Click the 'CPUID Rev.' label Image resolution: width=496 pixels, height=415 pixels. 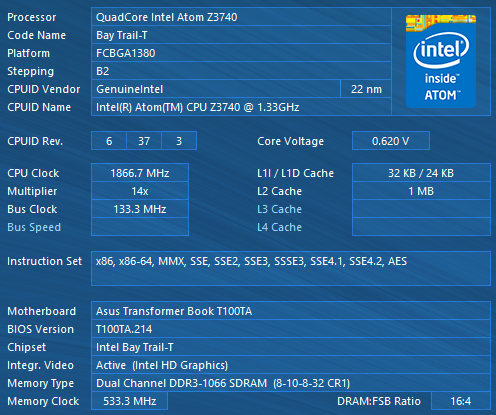[35, 141]
